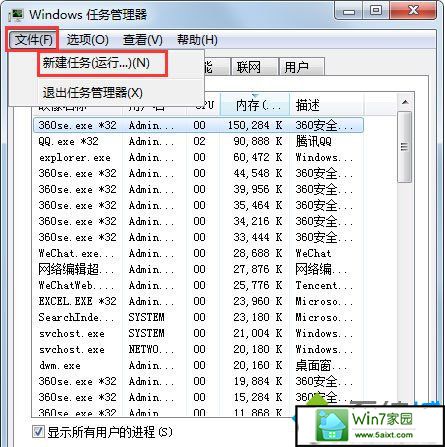Minimize the Task Manager window
The height and width of the screenshot is (447, 445).
(349, 12)
